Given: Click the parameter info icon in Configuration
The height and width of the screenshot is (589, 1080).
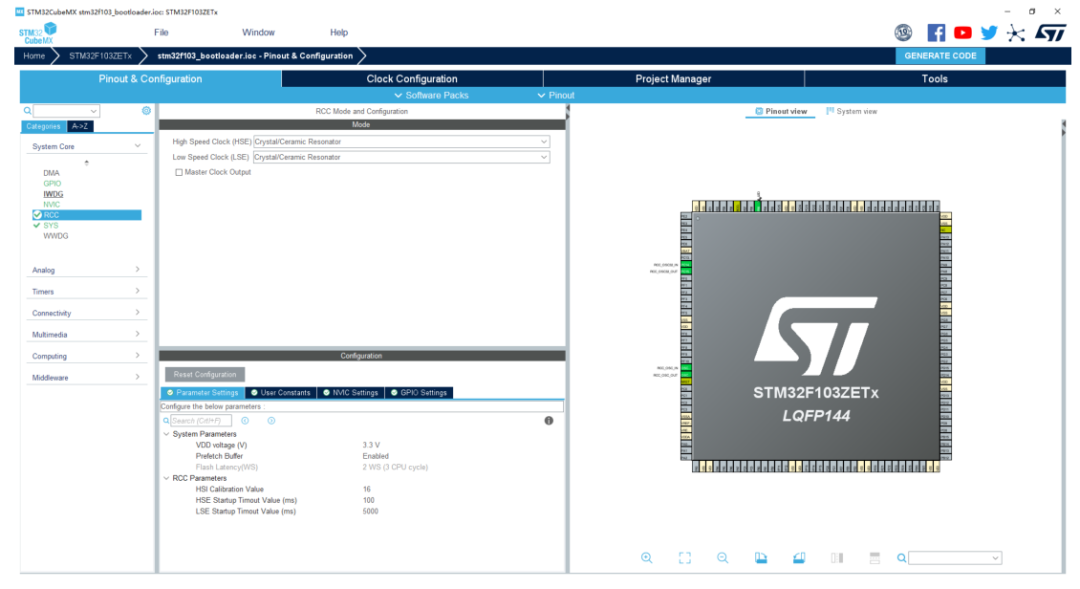Looking at the screenshot, I should [x=549, y=421].
